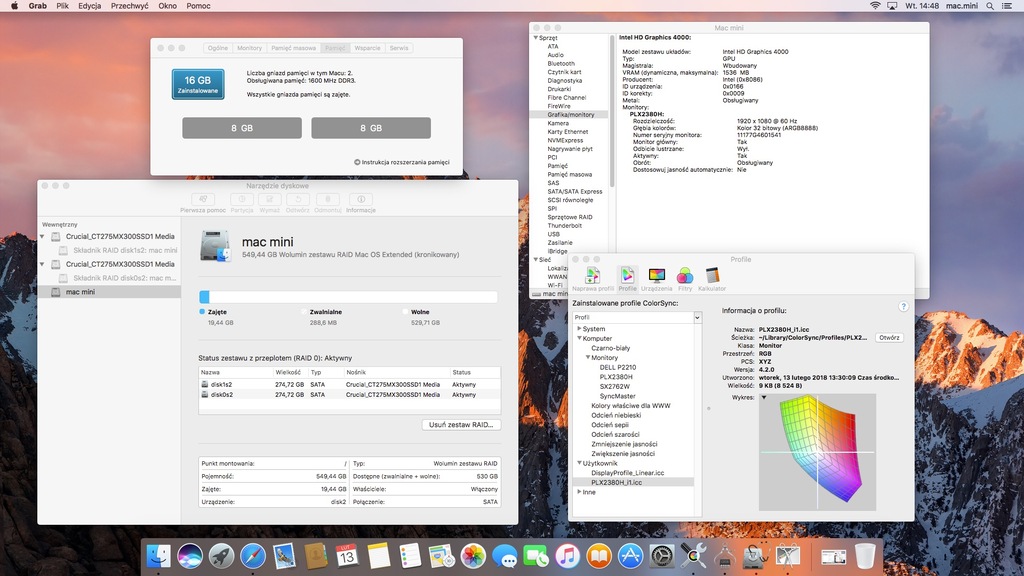The width and height of the screenshot is (1024, 576).
Task: Click the ColorSync Utility icon in the Dock
Action: (x=693, y=556)
